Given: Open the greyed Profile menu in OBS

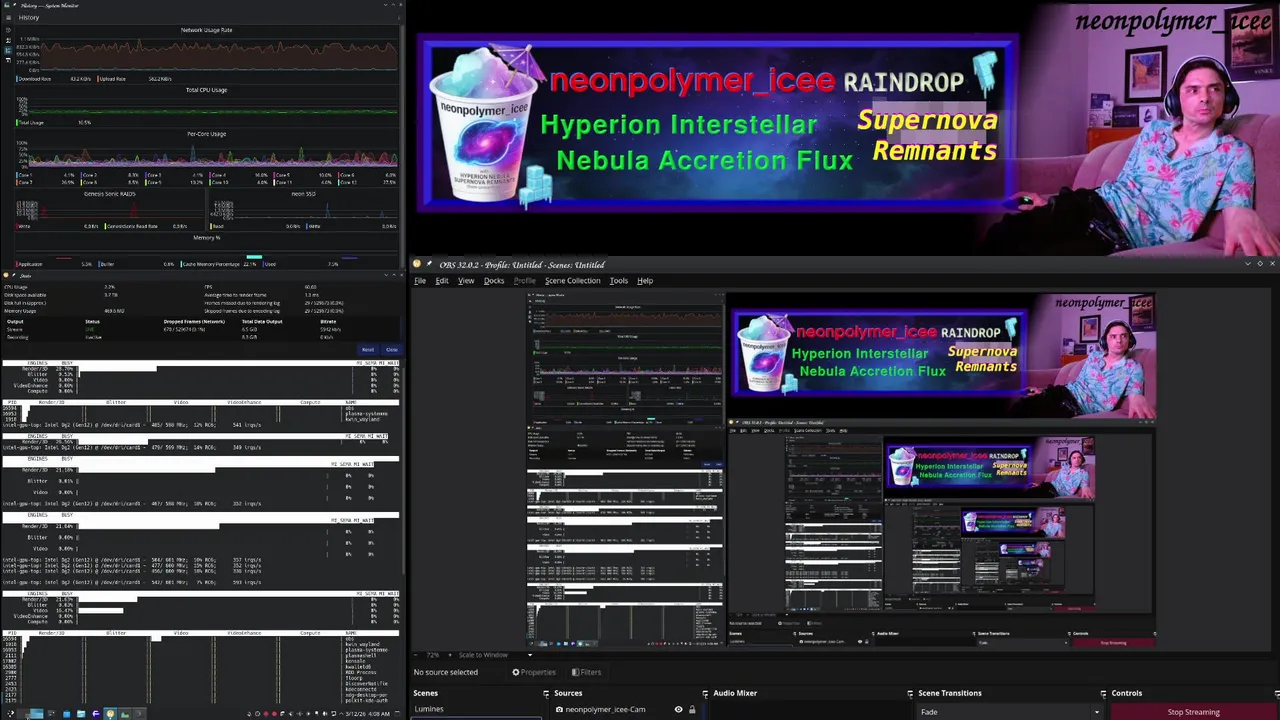Looking at the screenshot, I should tap(525, 281).
